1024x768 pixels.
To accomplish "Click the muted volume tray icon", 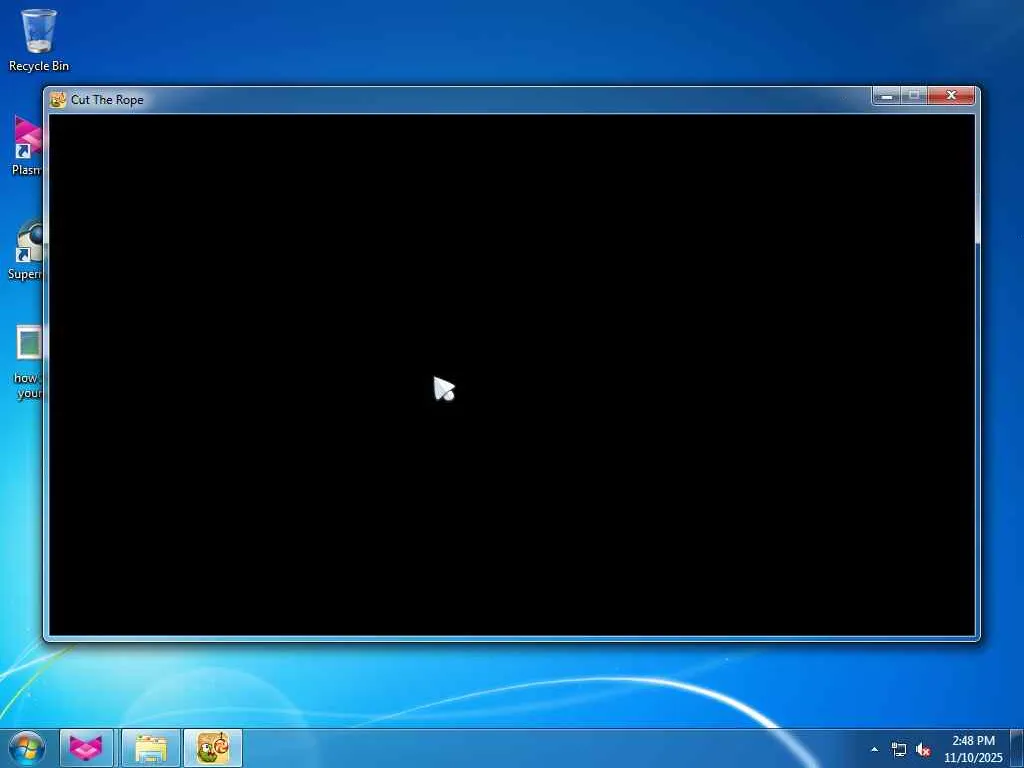I will click(x=923, y=750).
